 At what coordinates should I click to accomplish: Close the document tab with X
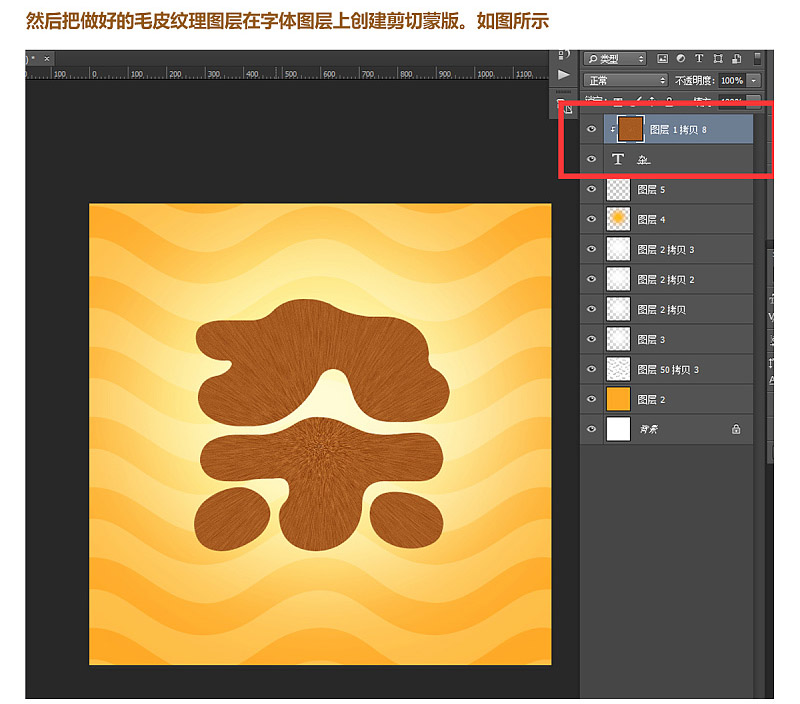47,59
